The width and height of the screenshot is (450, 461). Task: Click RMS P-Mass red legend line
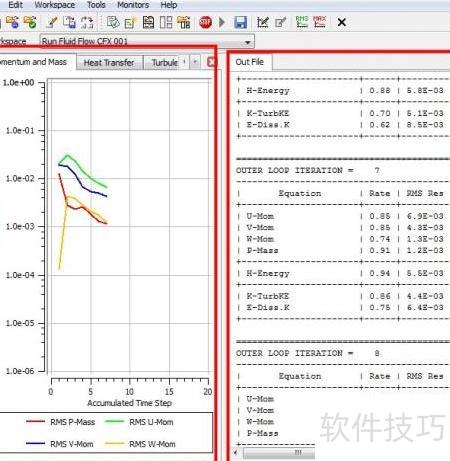[35, 422]
